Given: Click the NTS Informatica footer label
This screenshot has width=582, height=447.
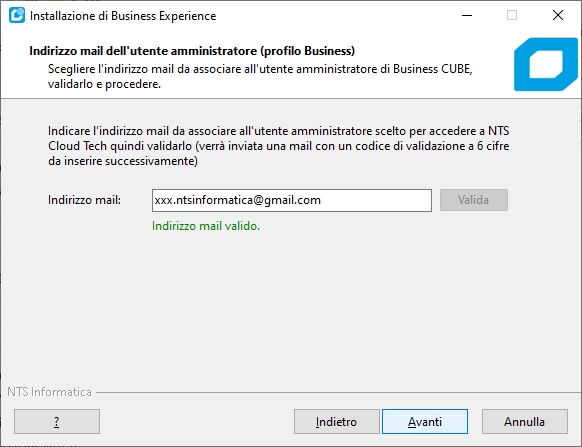Looking at the screenshot, I should coord(49,392).
